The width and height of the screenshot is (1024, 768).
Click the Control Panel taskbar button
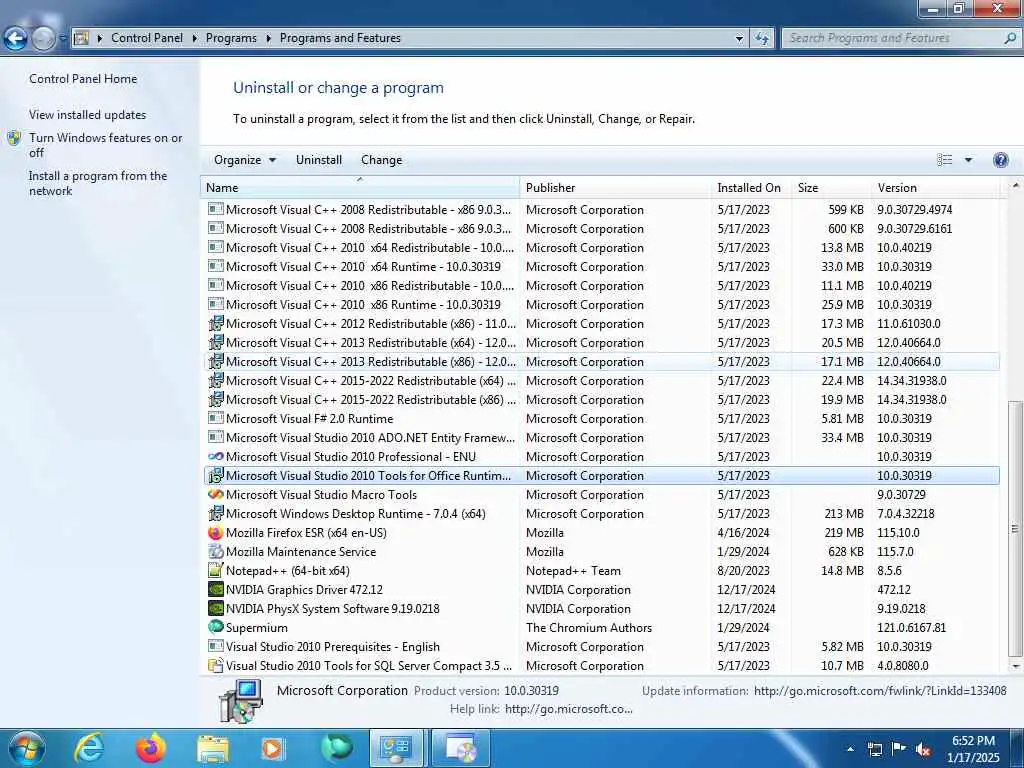396,748
